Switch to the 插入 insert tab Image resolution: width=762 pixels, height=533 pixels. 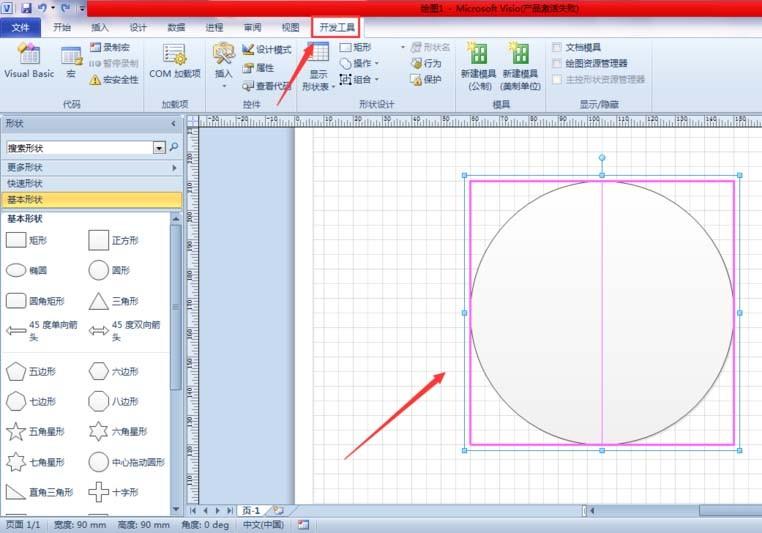pyautogui.click(x=100, y=27)
